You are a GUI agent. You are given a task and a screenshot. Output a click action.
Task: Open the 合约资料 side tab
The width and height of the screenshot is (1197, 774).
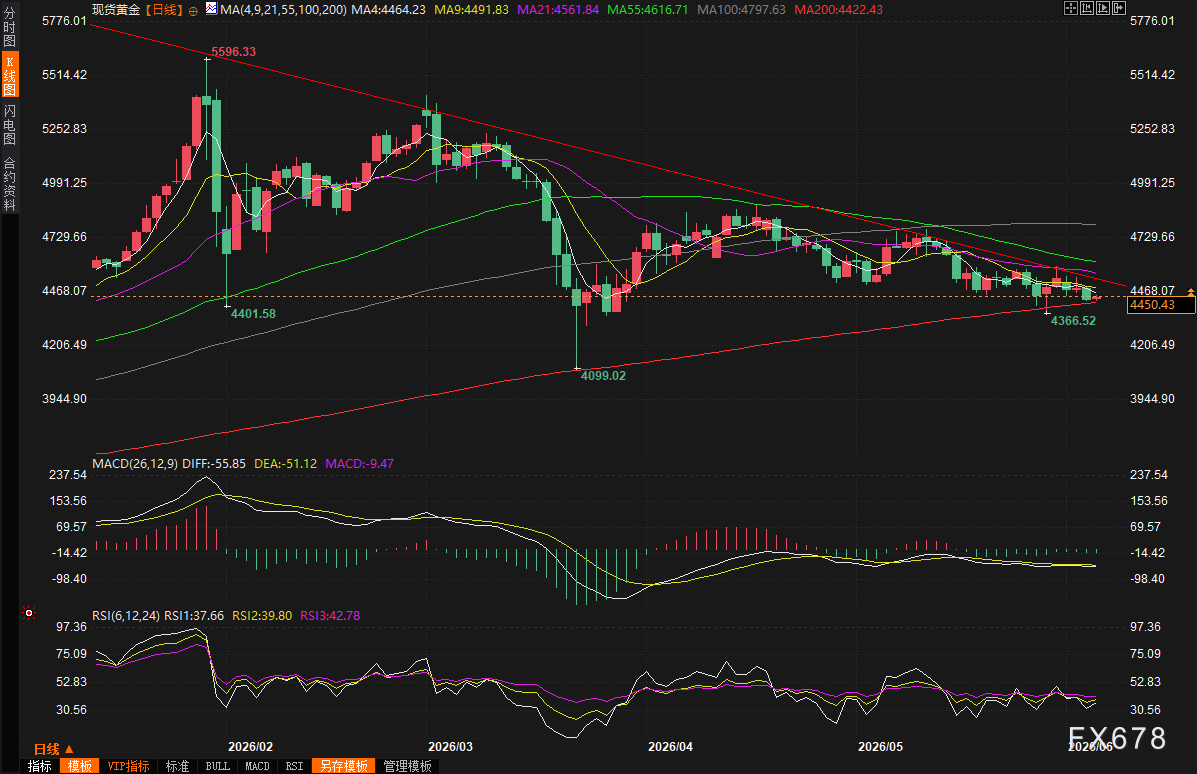(9, 184)
